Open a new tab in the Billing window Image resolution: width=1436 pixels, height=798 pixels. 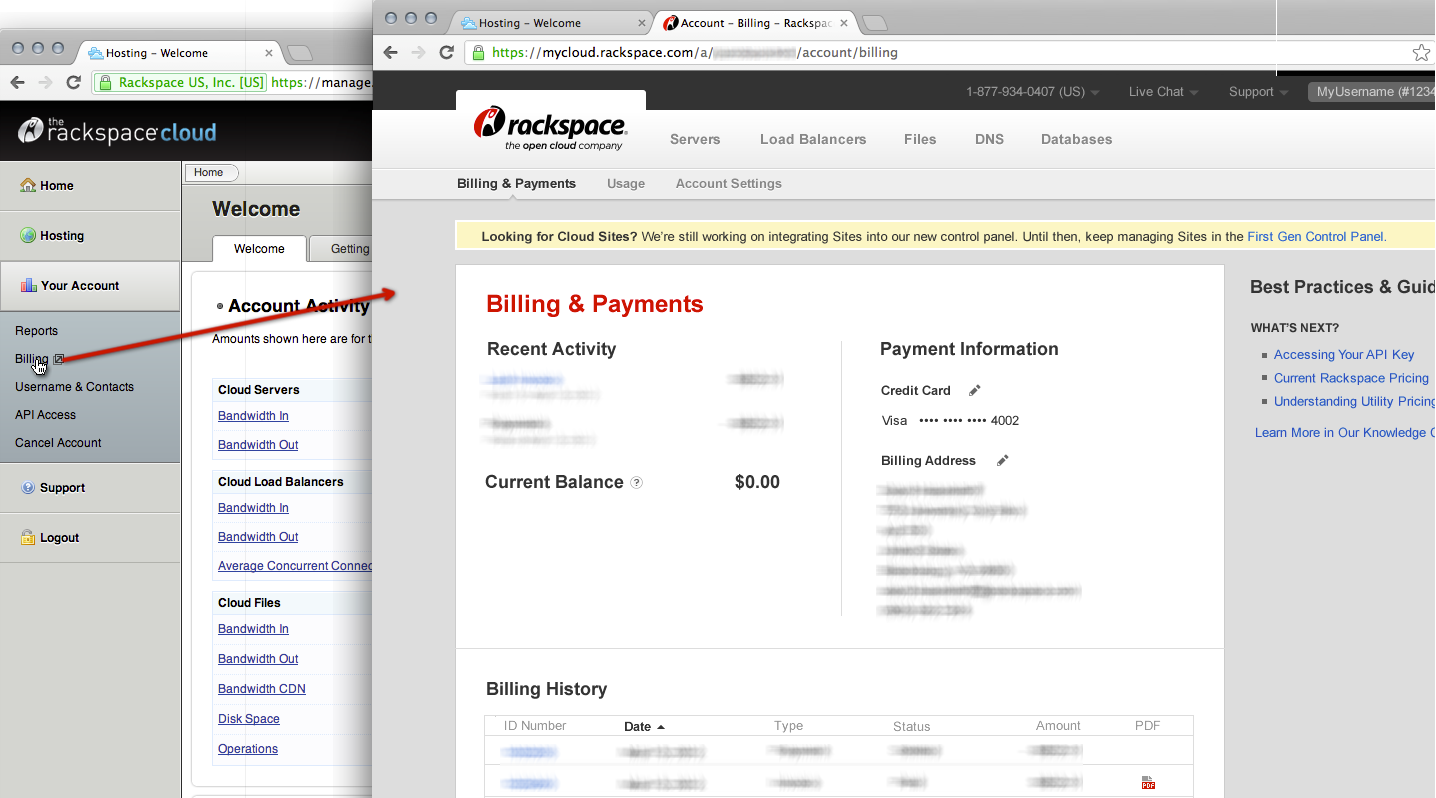click(874, 23)
